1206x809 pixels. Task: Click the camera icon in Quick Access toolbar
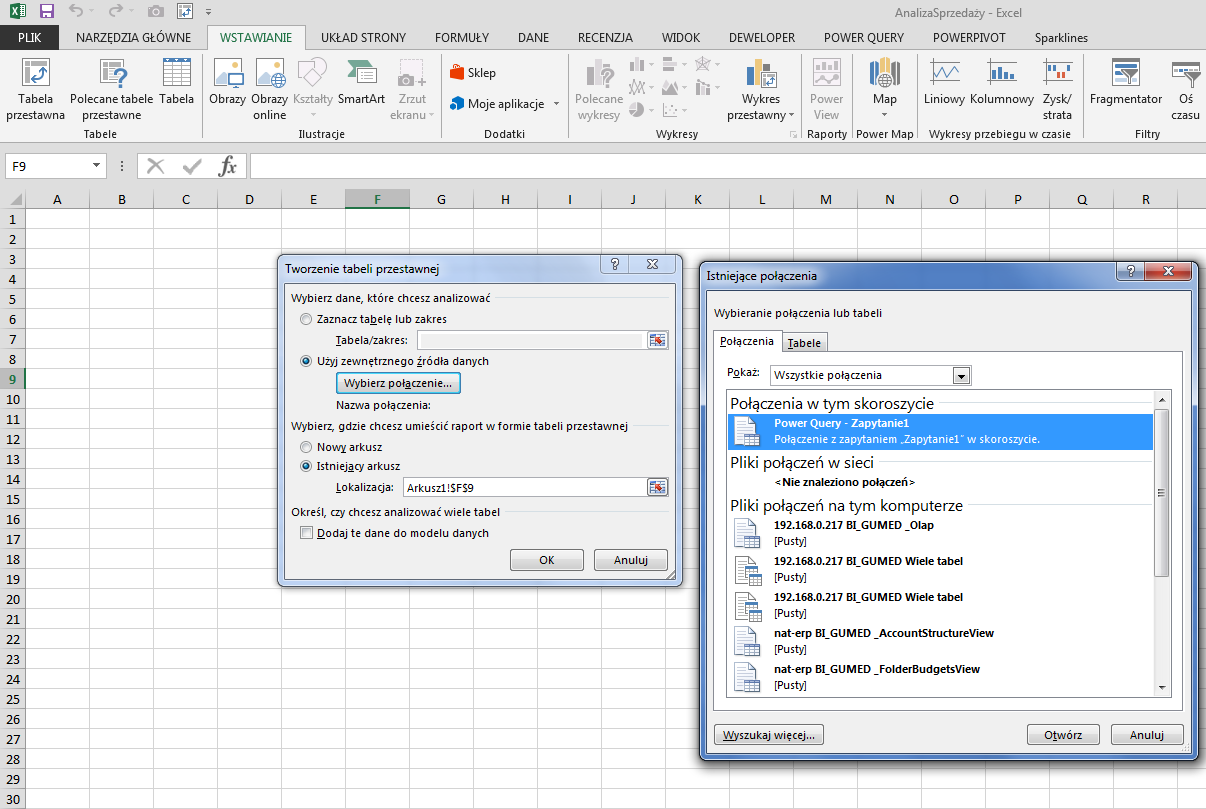point(155,12)
